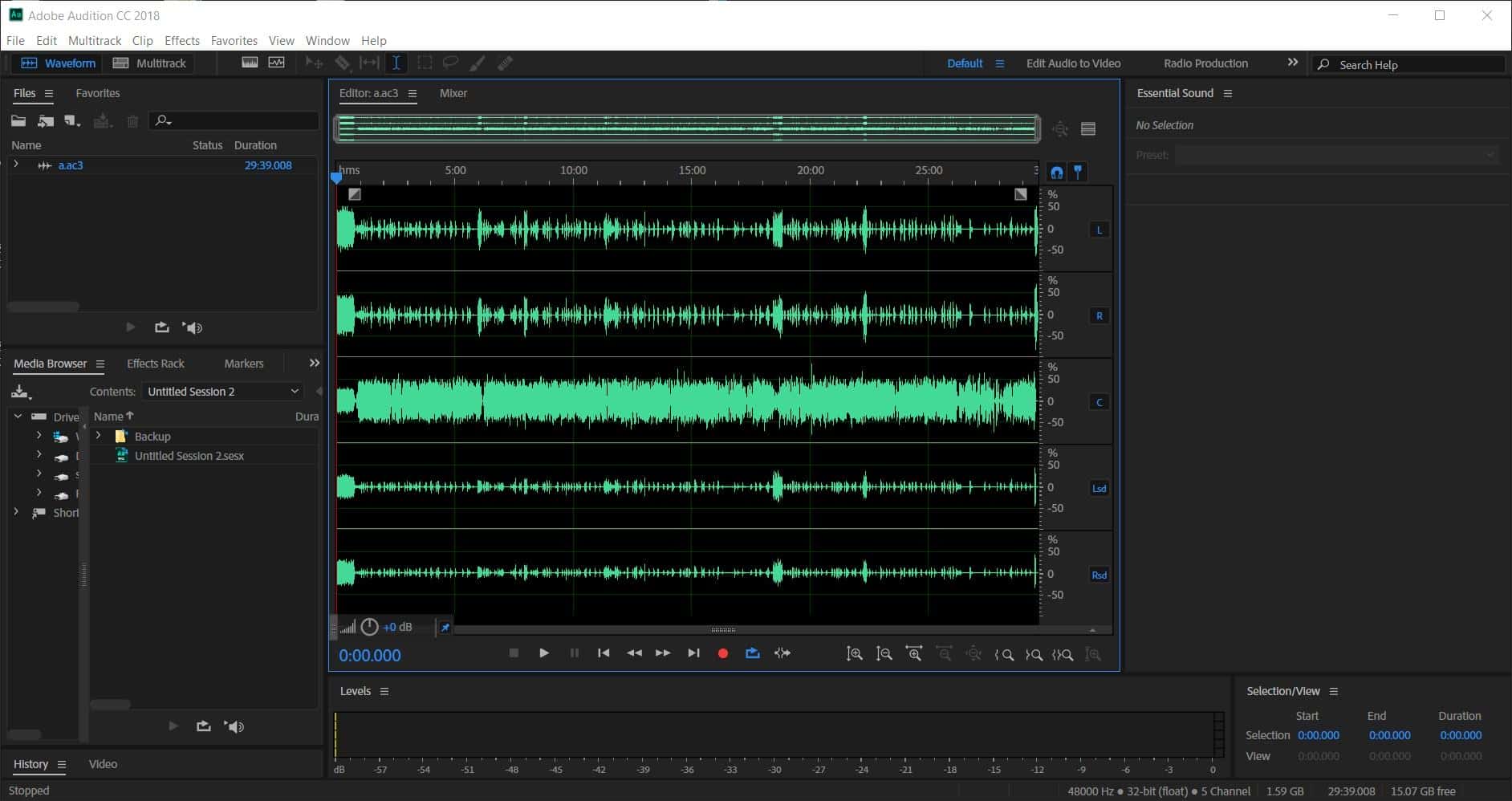The image size is (1512, 801).
Task: Switch to the Effects Rack tab
Action: click(155, 364)
